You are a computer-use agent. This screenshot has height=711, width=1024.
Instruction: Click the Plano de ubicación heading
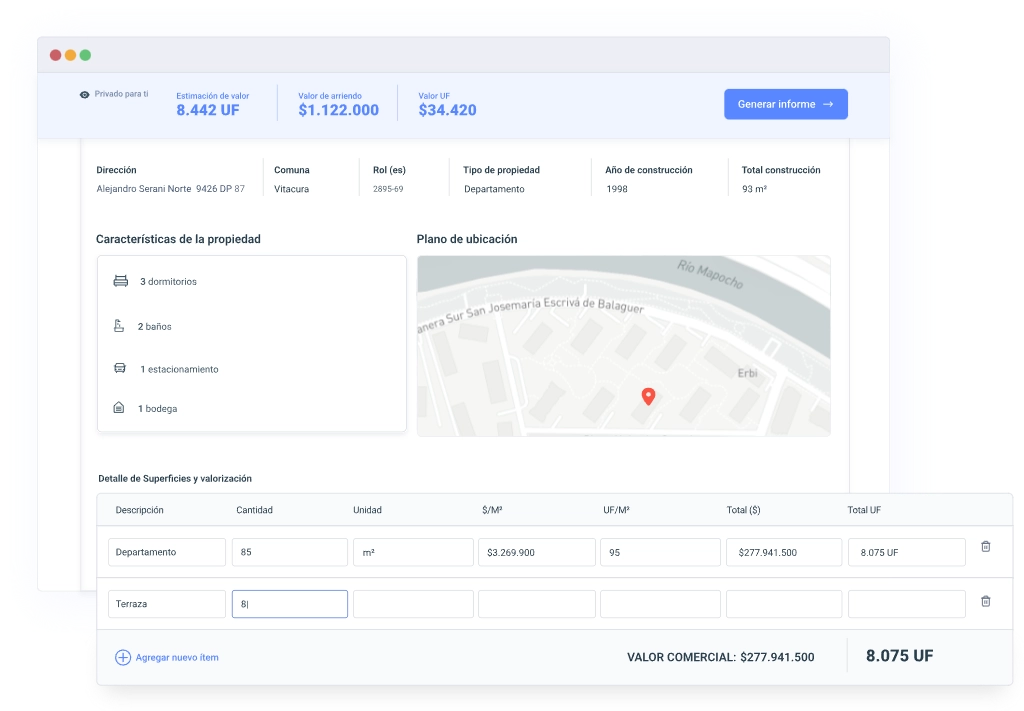(467, 239)
